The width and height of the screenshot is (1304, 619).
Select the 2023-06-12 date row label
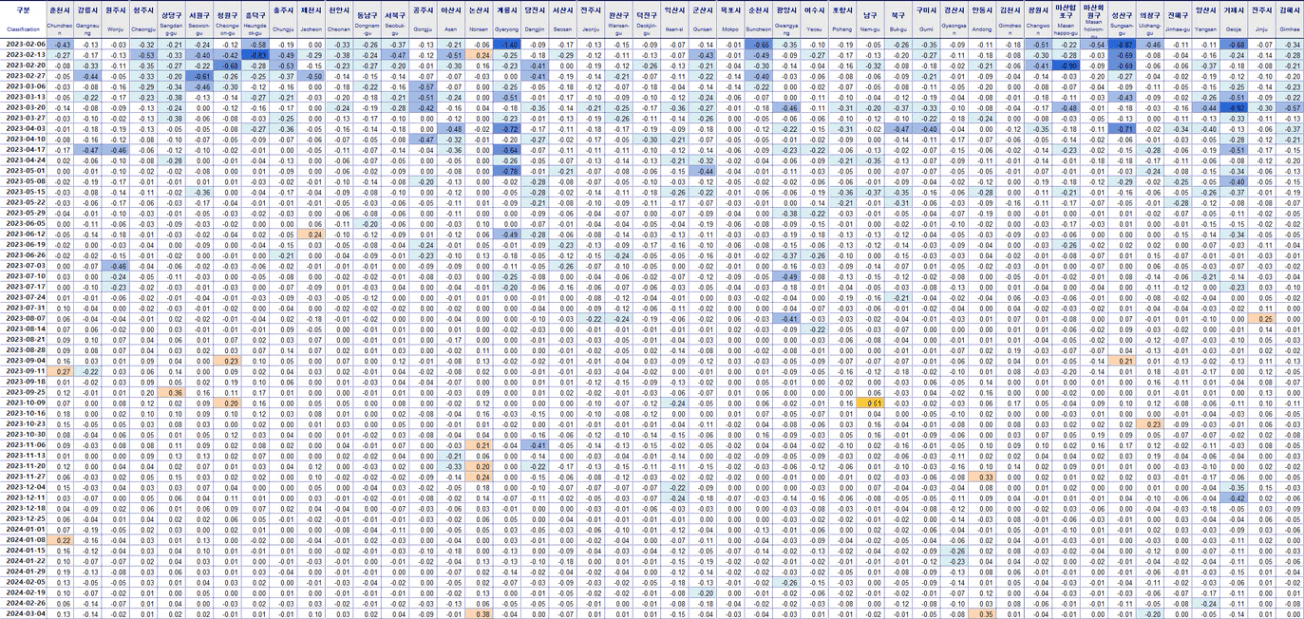(24, 235)
